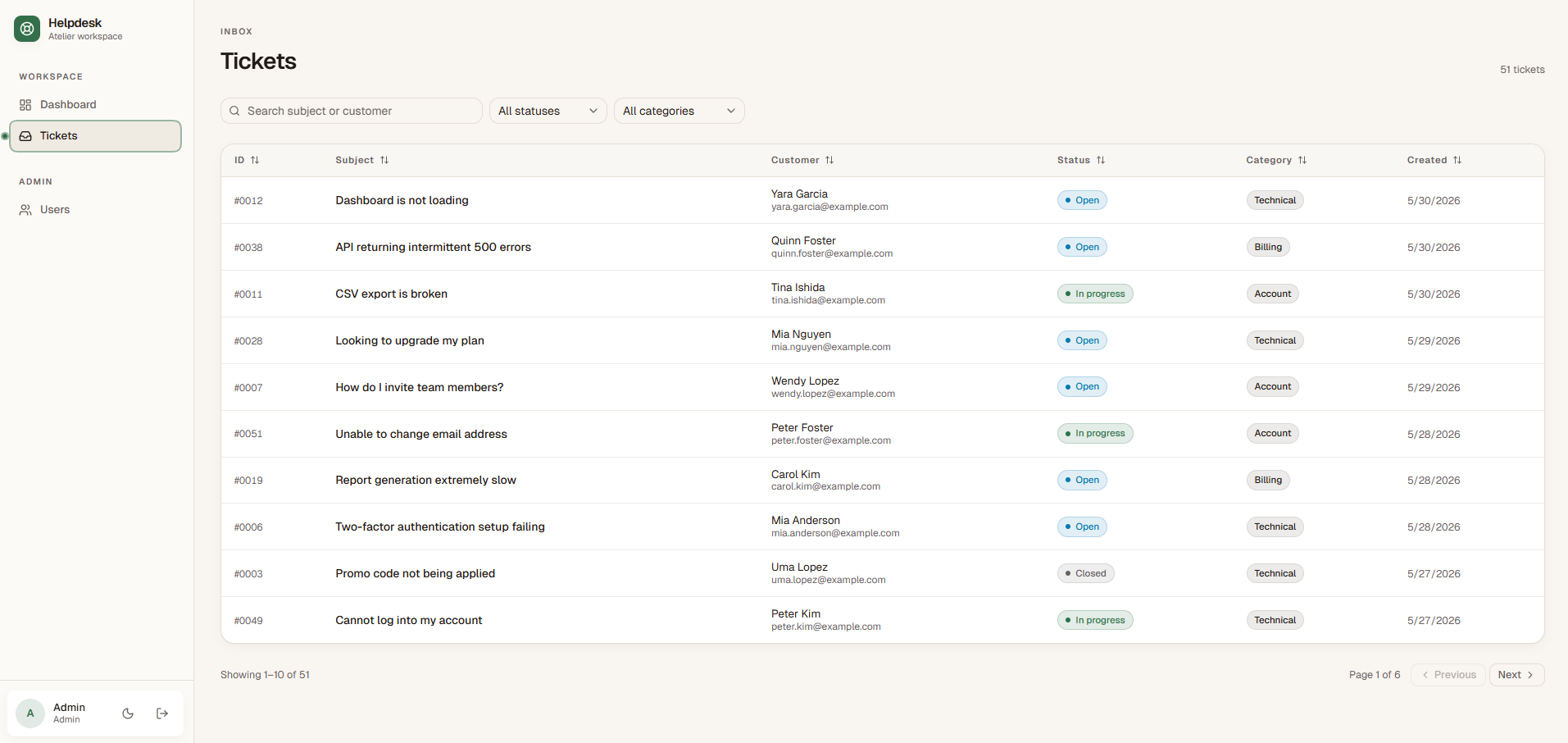Screen dimensions: 1568x743
Task: Click In progress badge for CSV export ticket
Action: click(x=1095, y=294)
